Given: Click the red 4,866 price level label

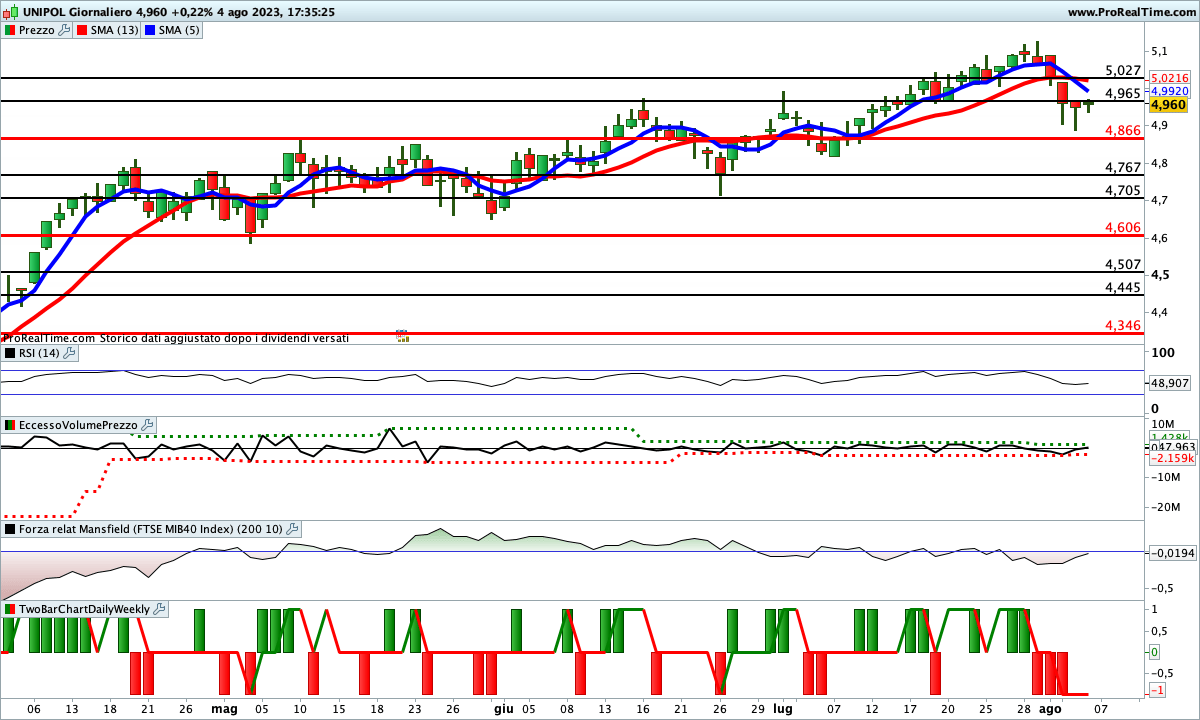Looking at the screenshot, I should click(x=1123, y=131).
